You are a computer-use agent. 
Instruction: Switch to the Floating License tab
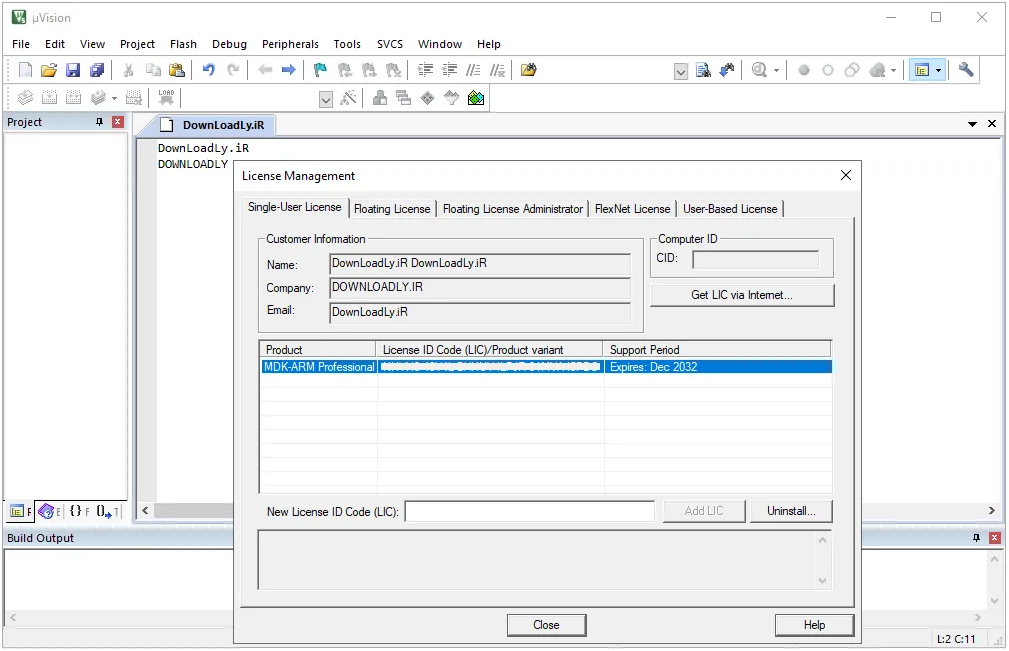(392, 209)
